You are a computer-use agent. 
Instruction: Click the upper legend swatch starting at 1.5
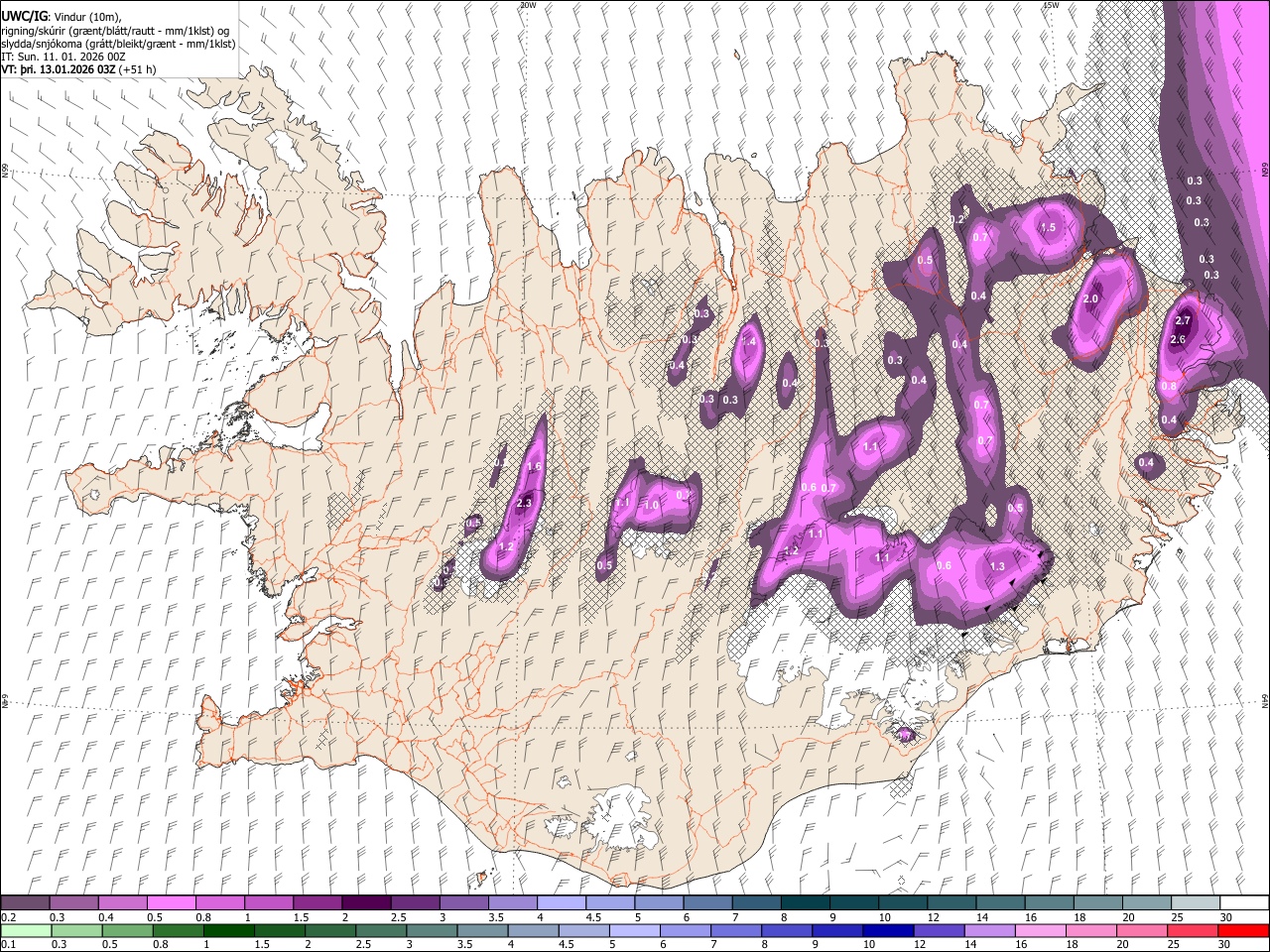[317, 903]
